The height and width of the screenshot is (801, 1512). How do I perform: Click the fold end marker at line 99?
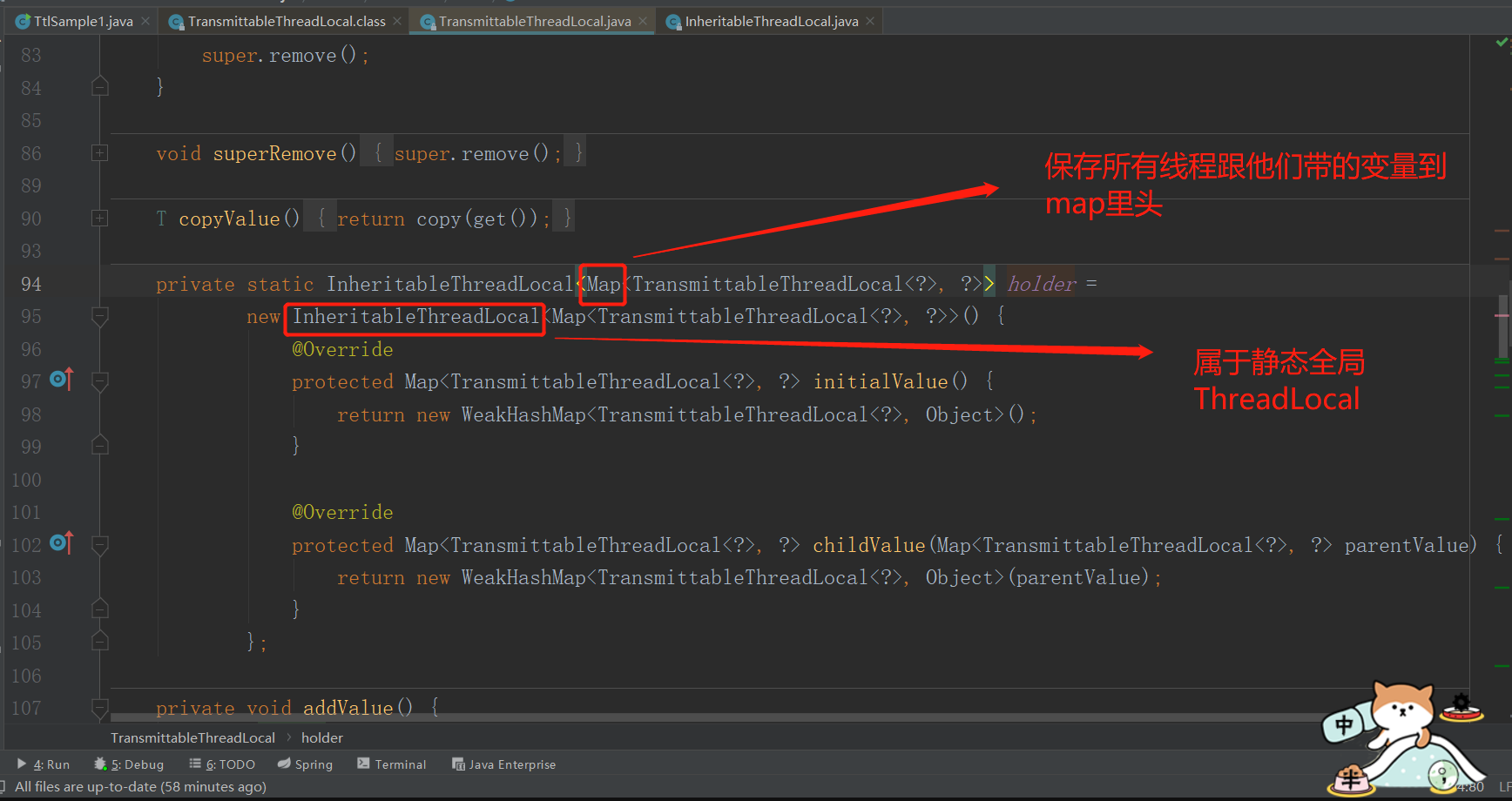pyautogui.click(x=100, y=446)
